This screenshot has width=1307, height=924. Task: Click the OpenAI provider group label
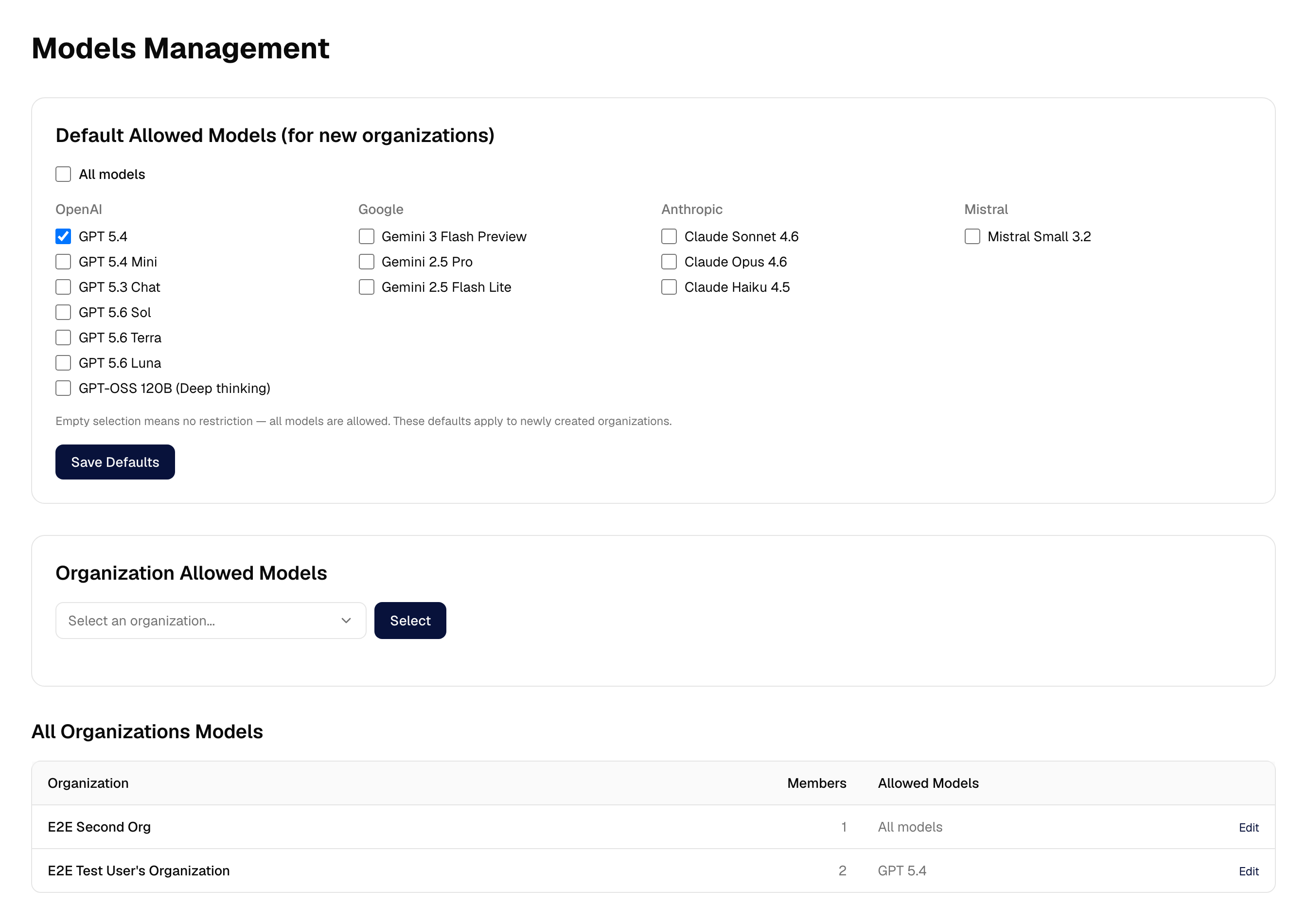pos(79,210)
